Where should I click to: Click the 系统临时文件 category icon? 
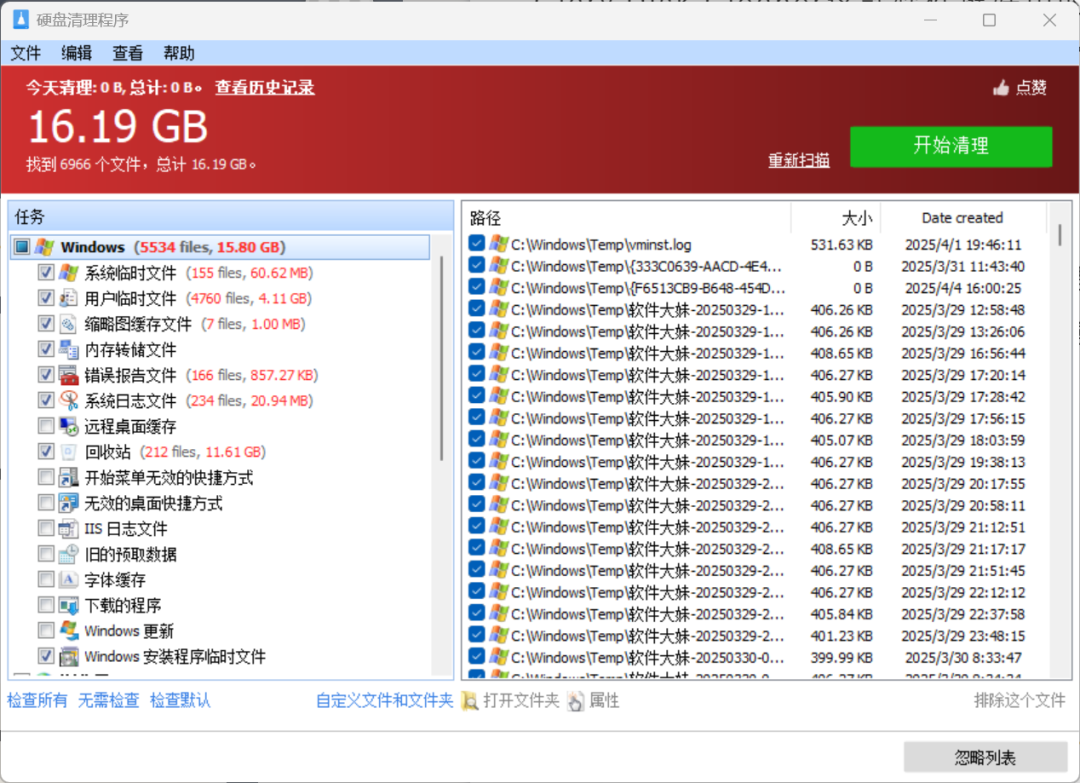click(x=70, y=272)
